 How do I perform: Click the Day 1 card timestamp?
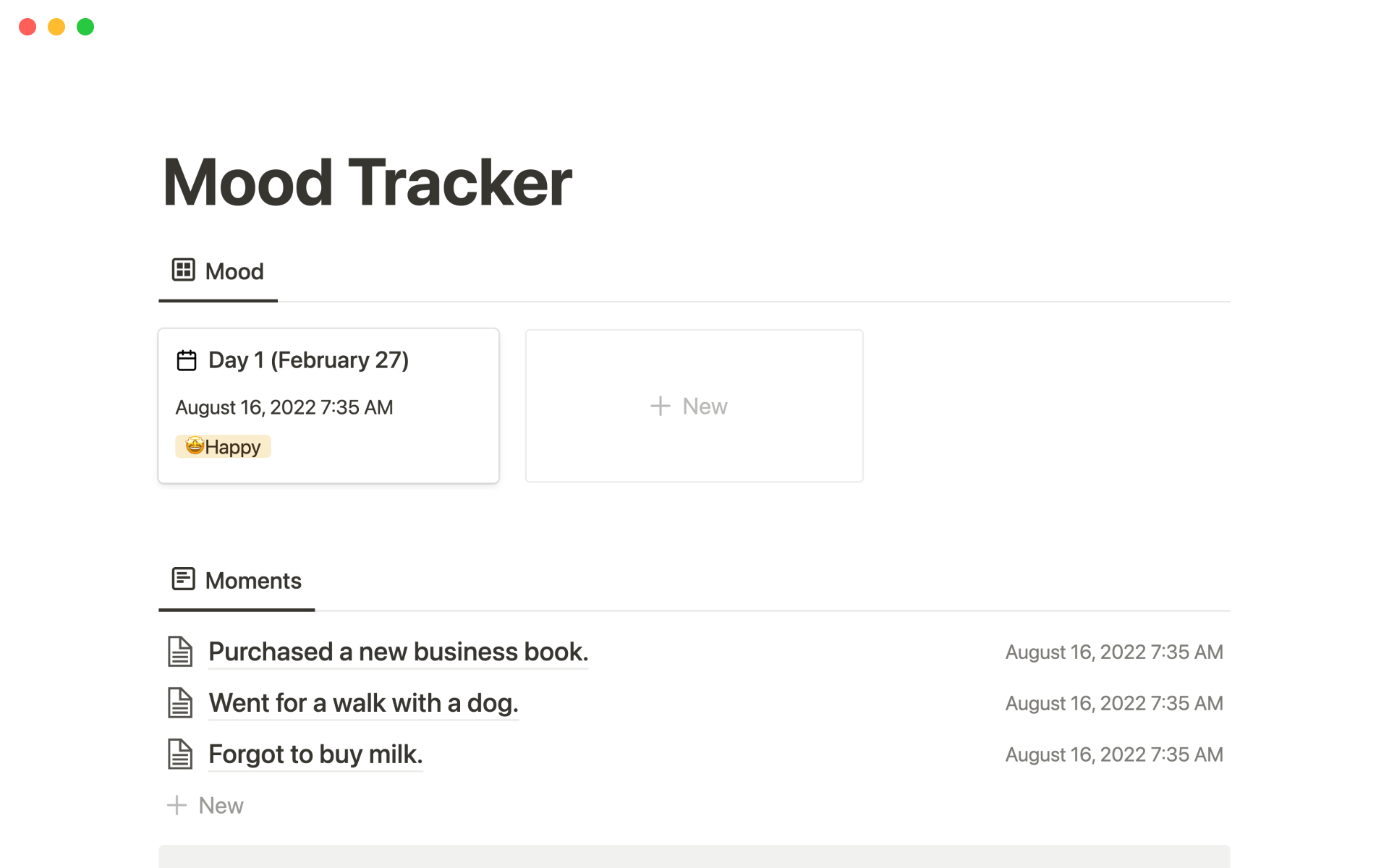[x=284, y=407]
